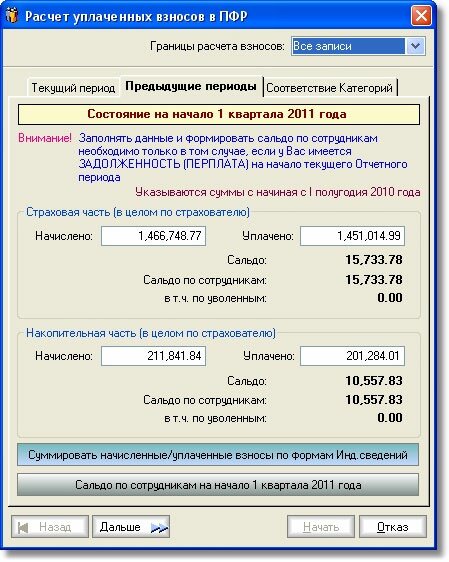The image size is (449, 562).
Task: Open the Границы расчета взносов dropdown arrow
Action: point(415,46)
